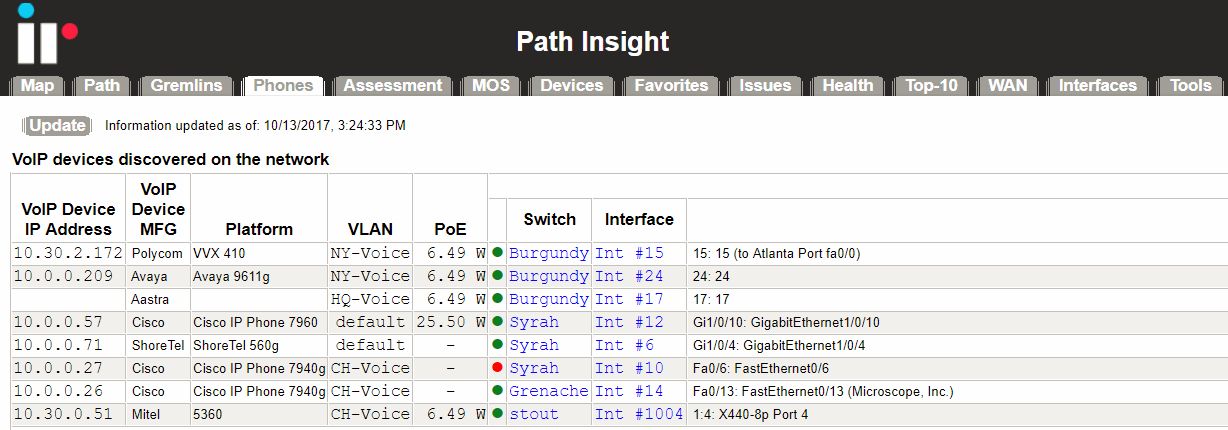This screenshot has width=1228, height=430.
Task: Click the Switch column header
Action: [550, 219]
